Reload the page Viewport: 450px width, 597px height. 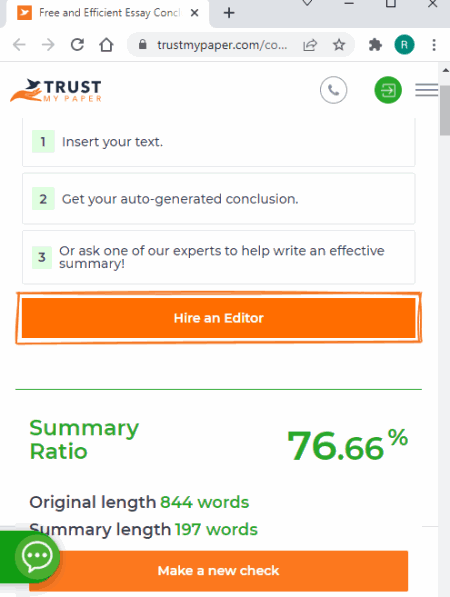click(x=77, y=45)
